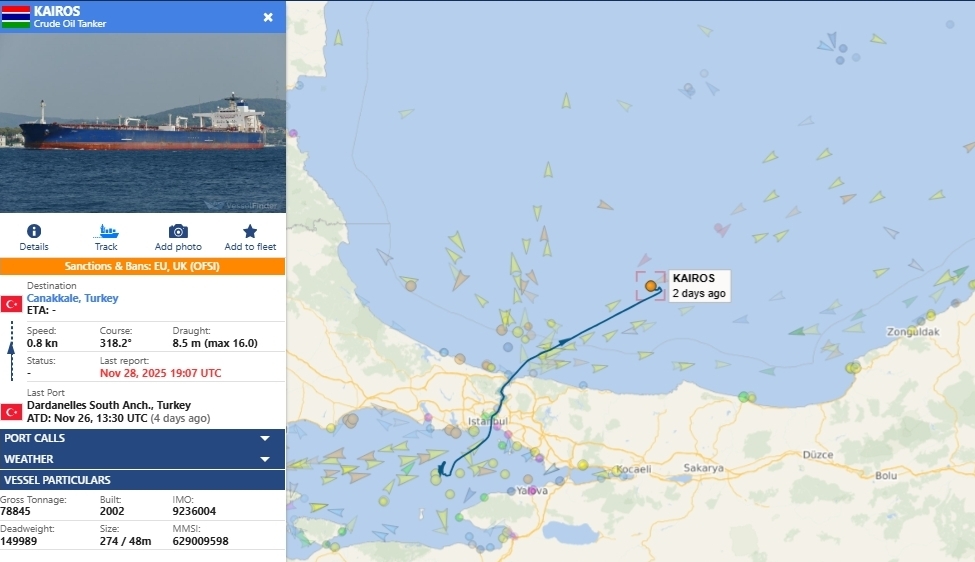This screenshot has width=975, height=562.
Task: Open the VESSEL PARTICULARS header
Action: pyautogui.click(x=142, y=480)
